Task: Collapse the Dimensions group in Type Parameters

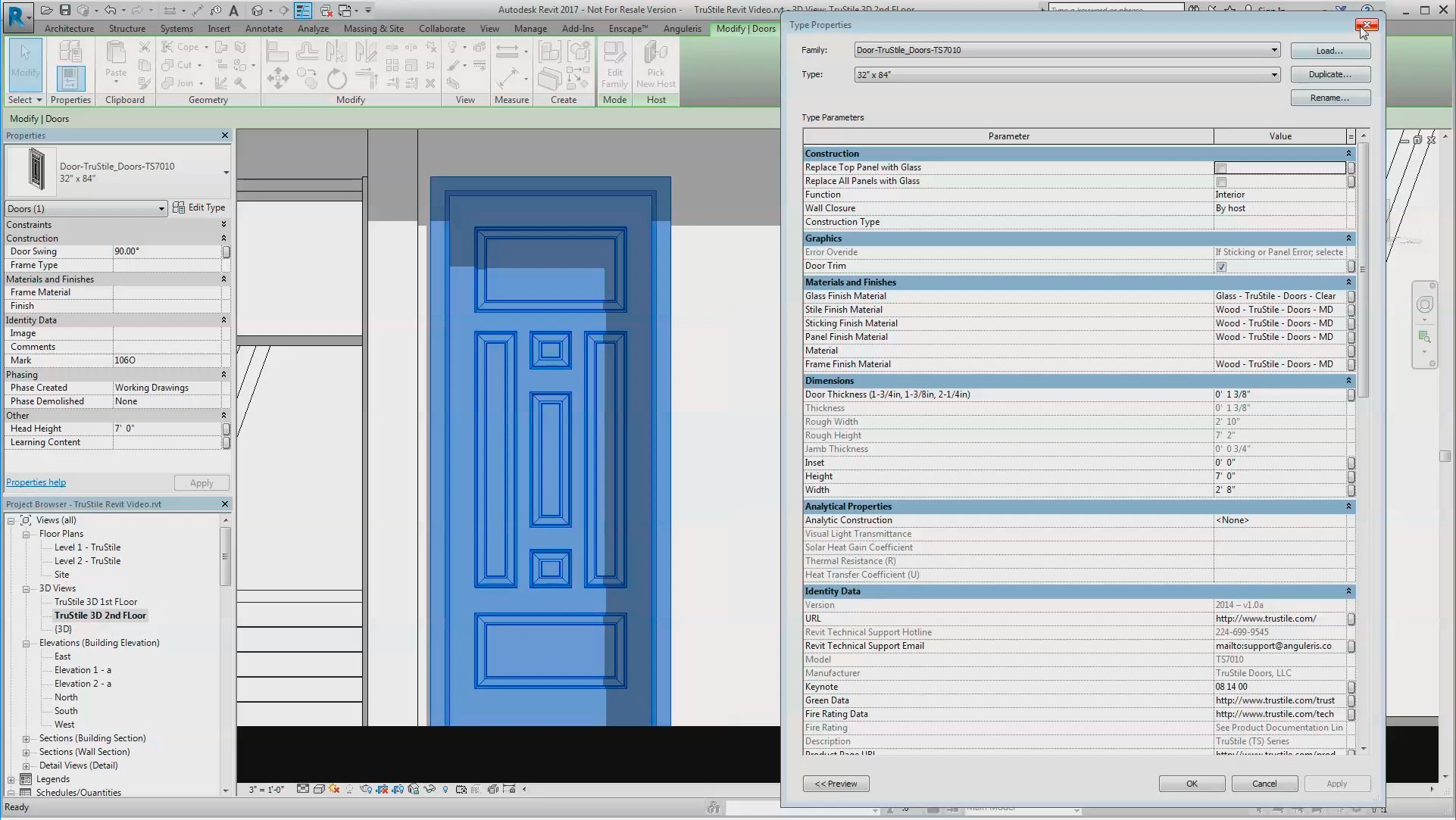Action: point(1348,380)
